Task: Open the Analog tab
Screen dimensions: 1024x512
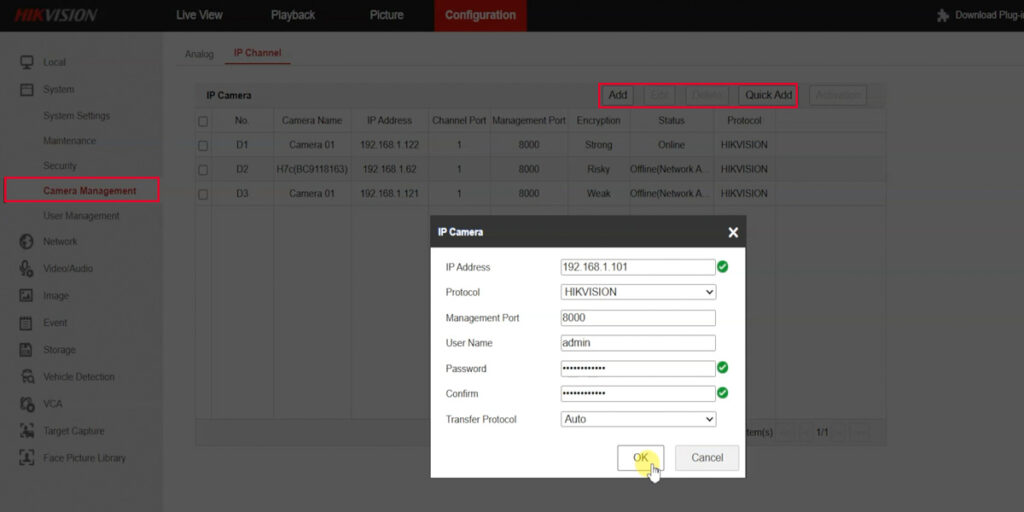Action: [x=199, y=53]
